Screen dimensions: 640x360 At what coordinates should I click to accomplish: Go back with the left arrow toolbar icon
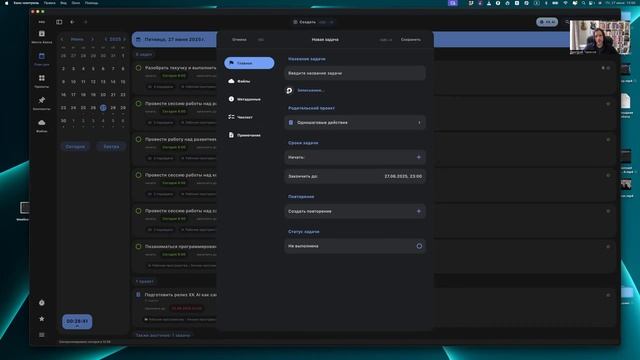[x=72, y=22]
